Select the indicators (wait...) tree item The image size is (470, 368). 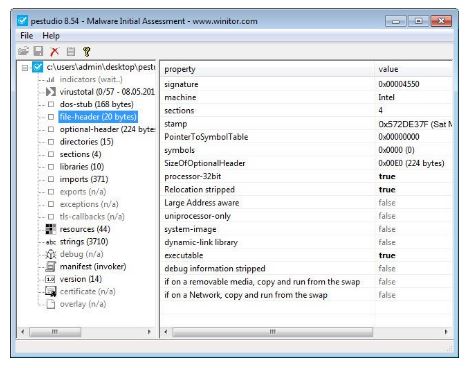click(91, 80)
